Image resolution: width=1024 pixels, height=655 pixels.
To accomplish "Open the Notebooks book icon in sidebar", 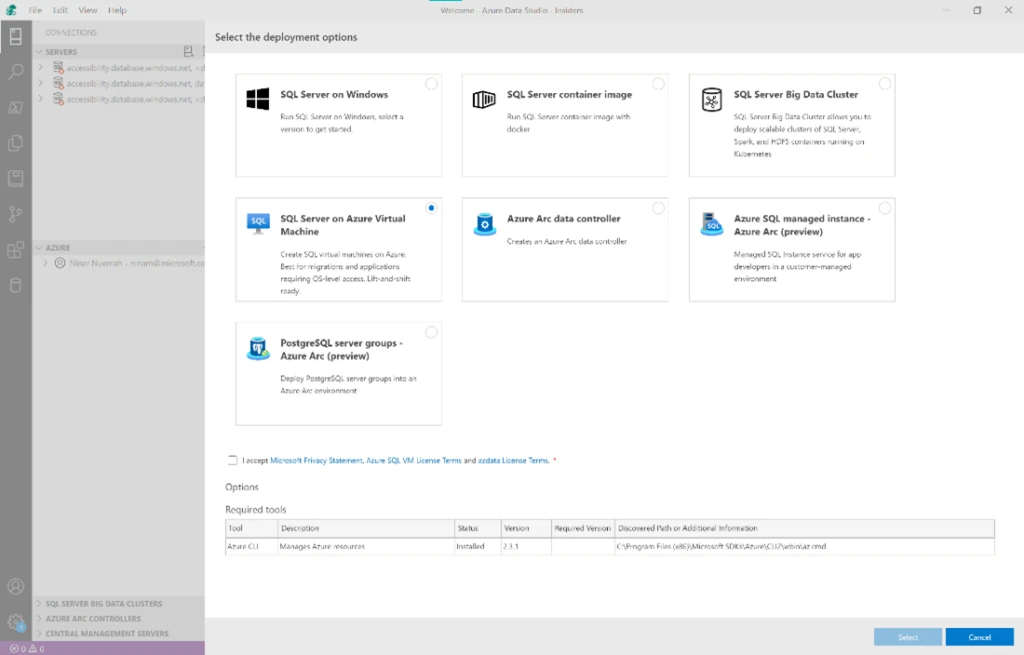I will click(15, 179).
